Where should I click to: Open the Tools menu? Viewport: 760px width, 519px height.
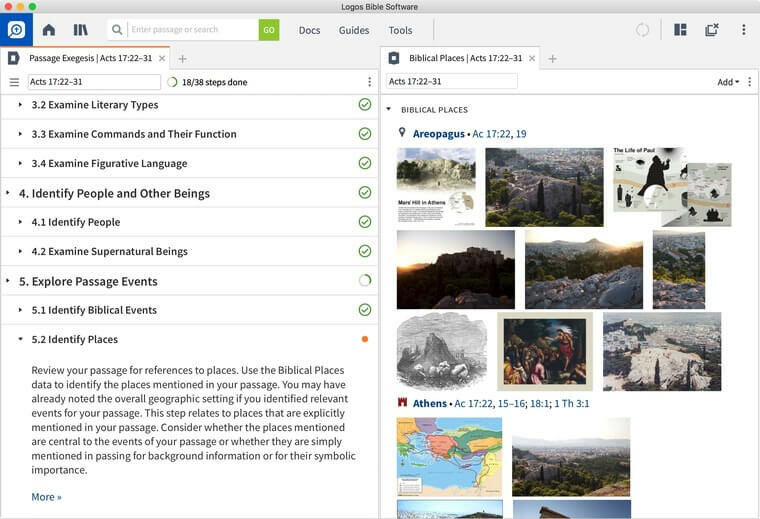coord(400,30)
